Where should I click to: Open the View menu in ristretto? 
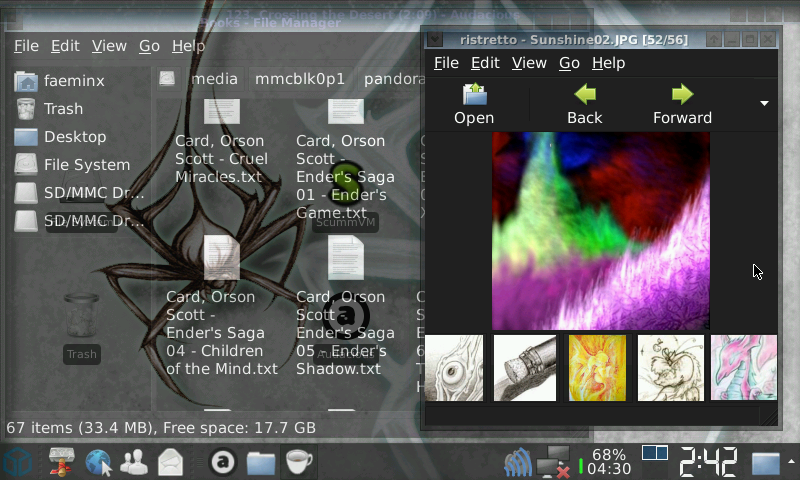click(x=528, y=63)
